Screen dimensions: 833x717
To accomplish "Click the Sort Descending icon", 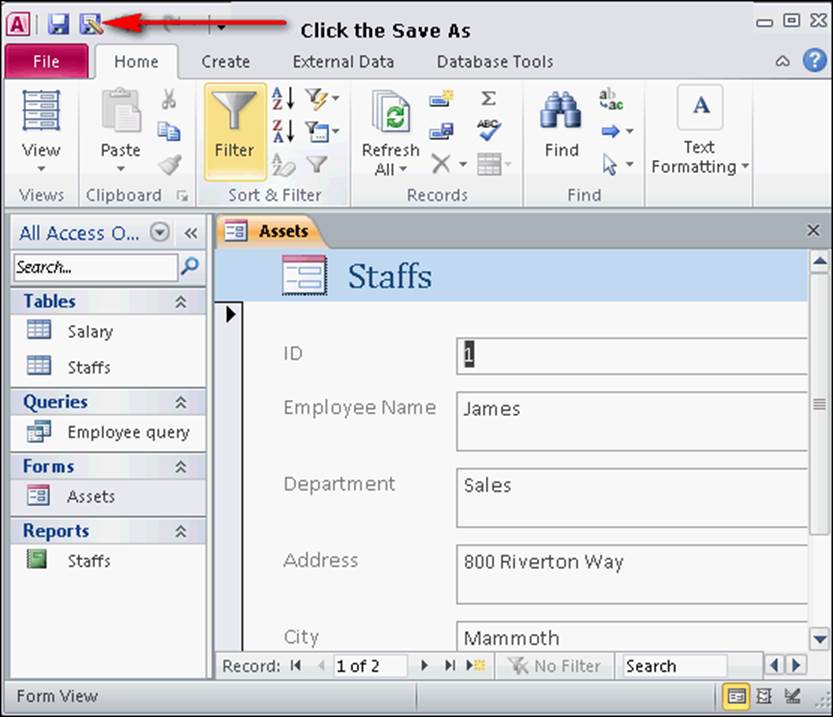I will coord(283,131).
